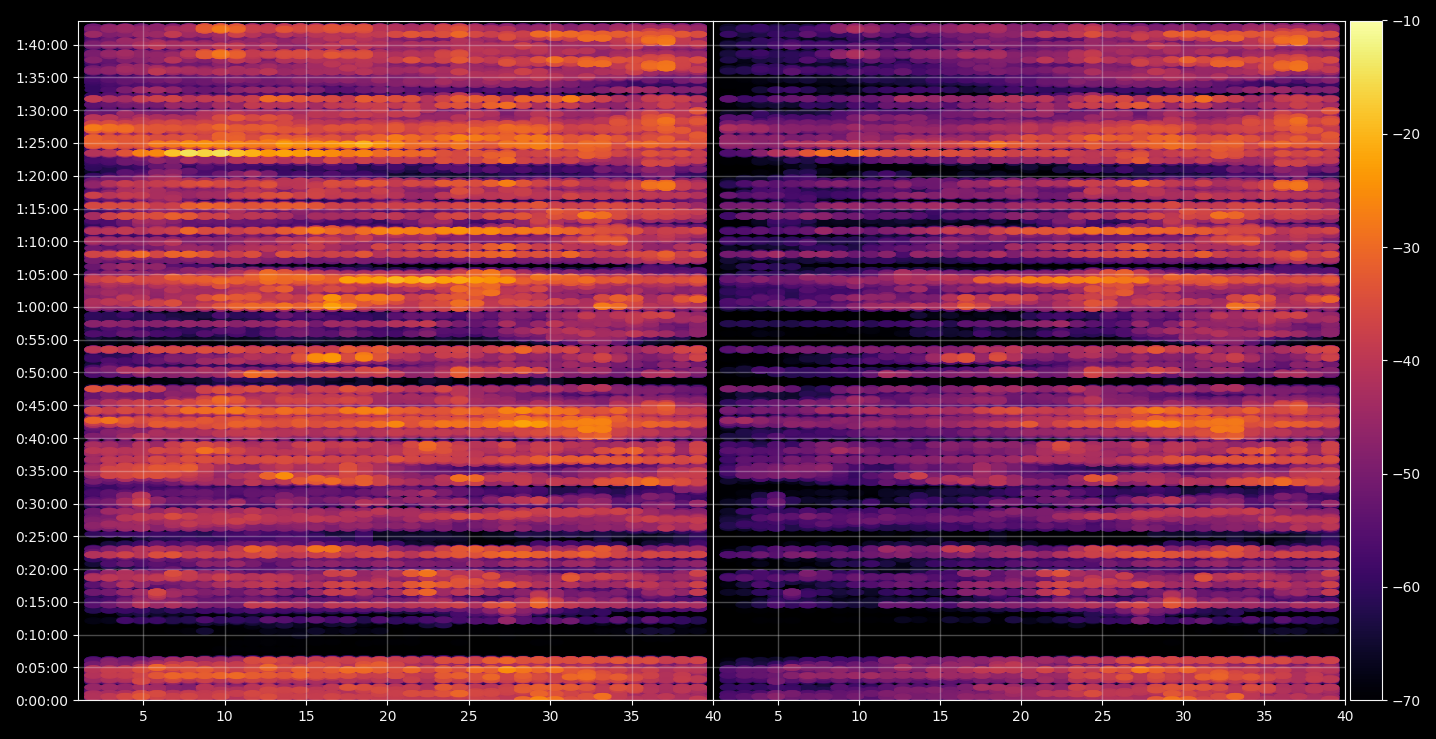The image size is (1436, 739).
Task: Click x-axis tick 5 under left heatmap
Action: click(x=143, y=717)
